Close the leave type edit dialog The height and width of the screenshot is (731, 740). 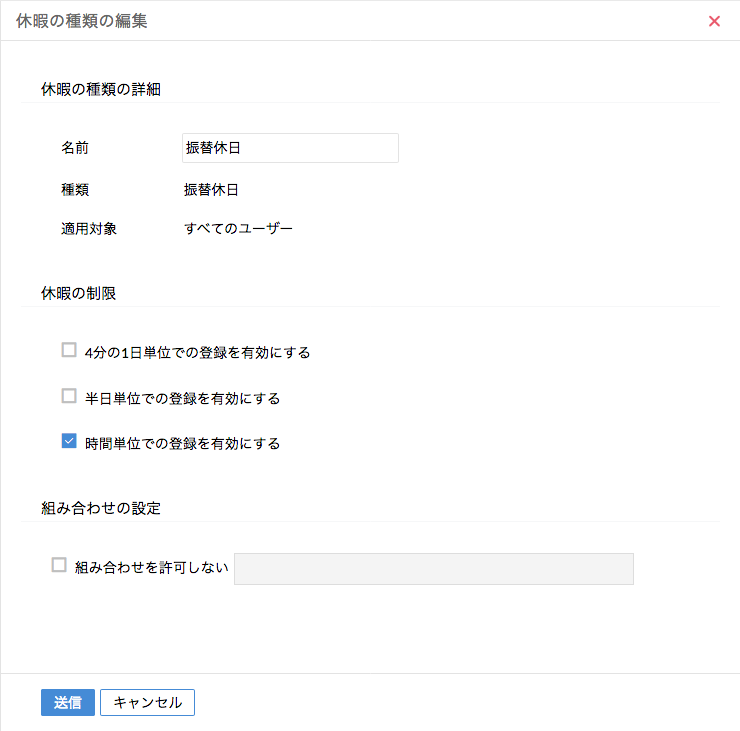tap(714, 21)
